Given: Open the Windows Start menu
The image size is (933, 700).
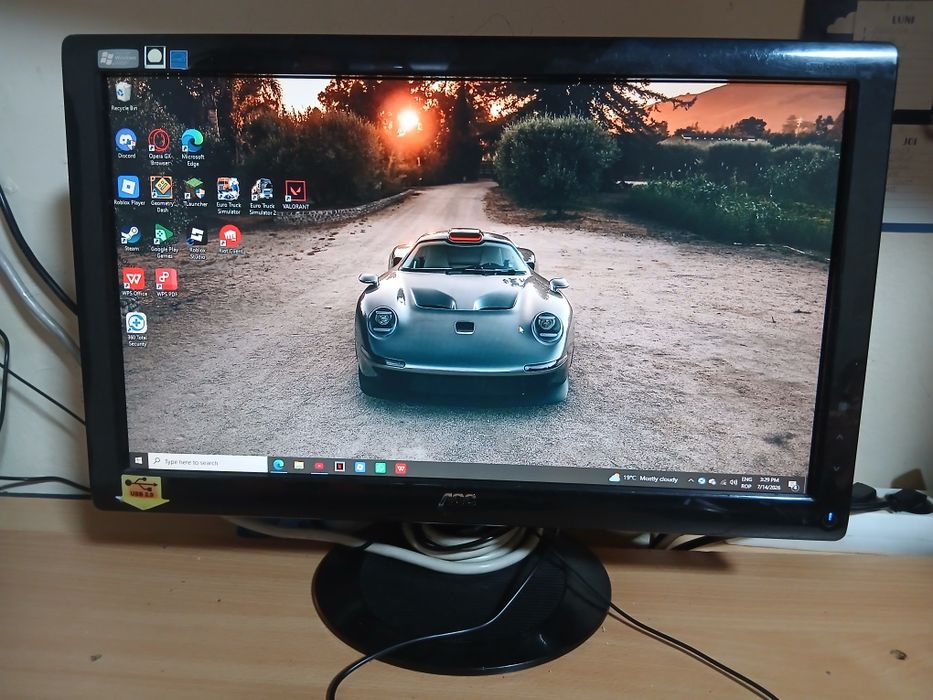Looking at the screenshot, I should pyautogui.click(x=139, y=460).
